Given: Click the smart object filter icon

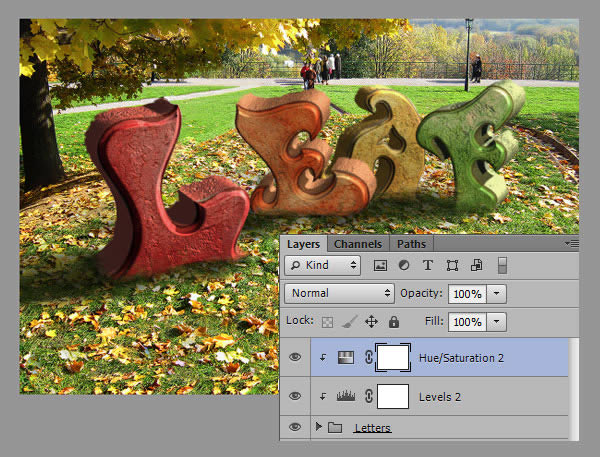Looking at the screenshot, I should [x=477, y=266].
